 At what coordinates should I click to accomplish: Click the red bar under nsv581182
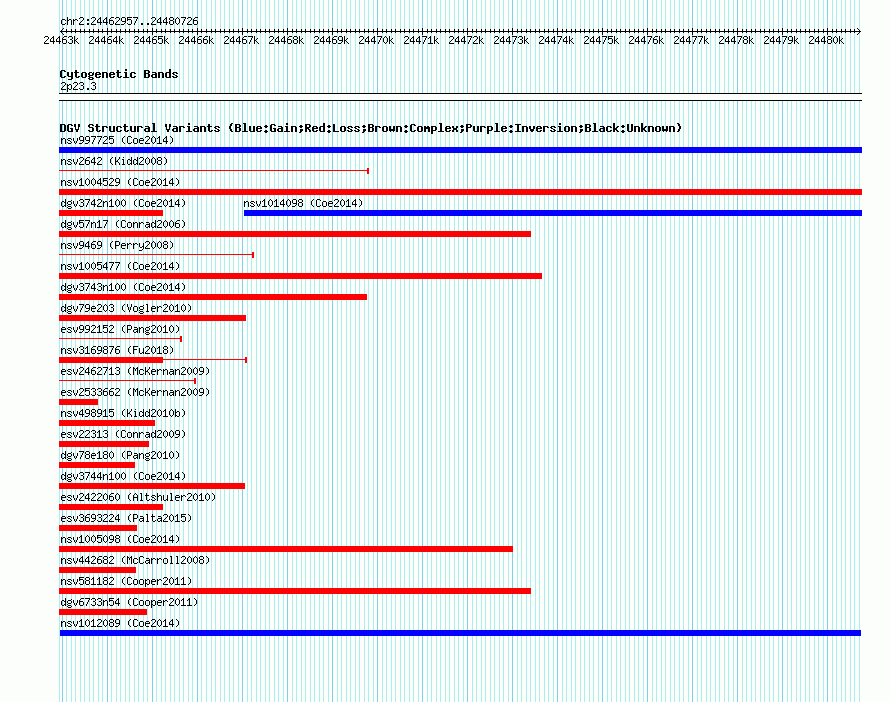click(295, 591)
